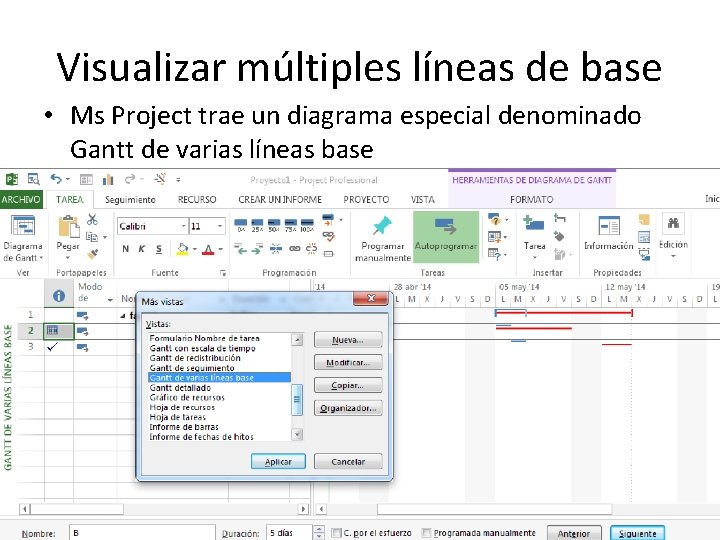Image resolution: width=720 pixels, height=540 pixels.
Task: Select Hoja de recursos in list
Action: pos(182,407)
